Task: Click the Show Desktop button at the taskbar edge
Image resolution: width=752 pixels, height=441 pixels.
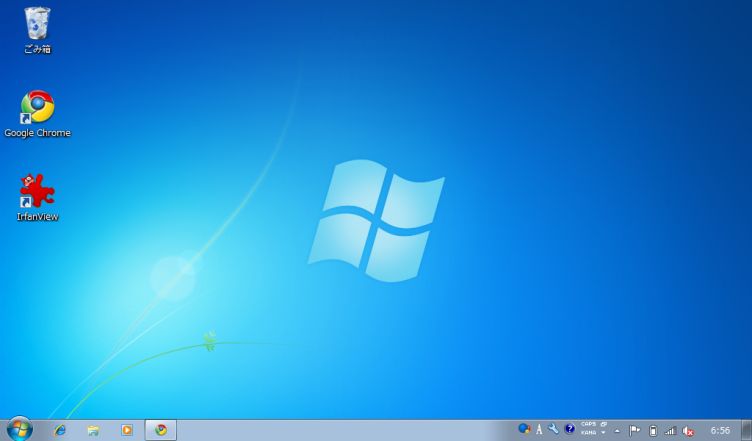Action: coord(746,430)
